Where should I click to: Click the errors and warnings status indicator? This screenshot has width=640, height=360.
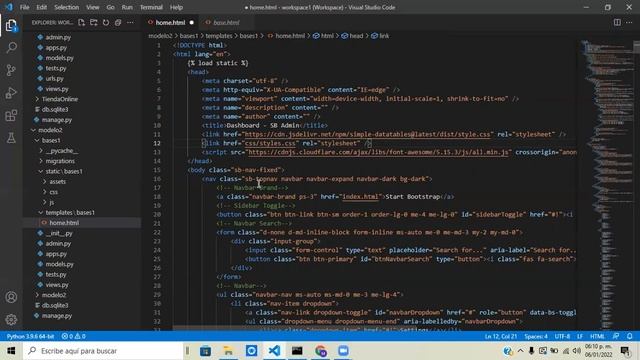coord(73,336)
